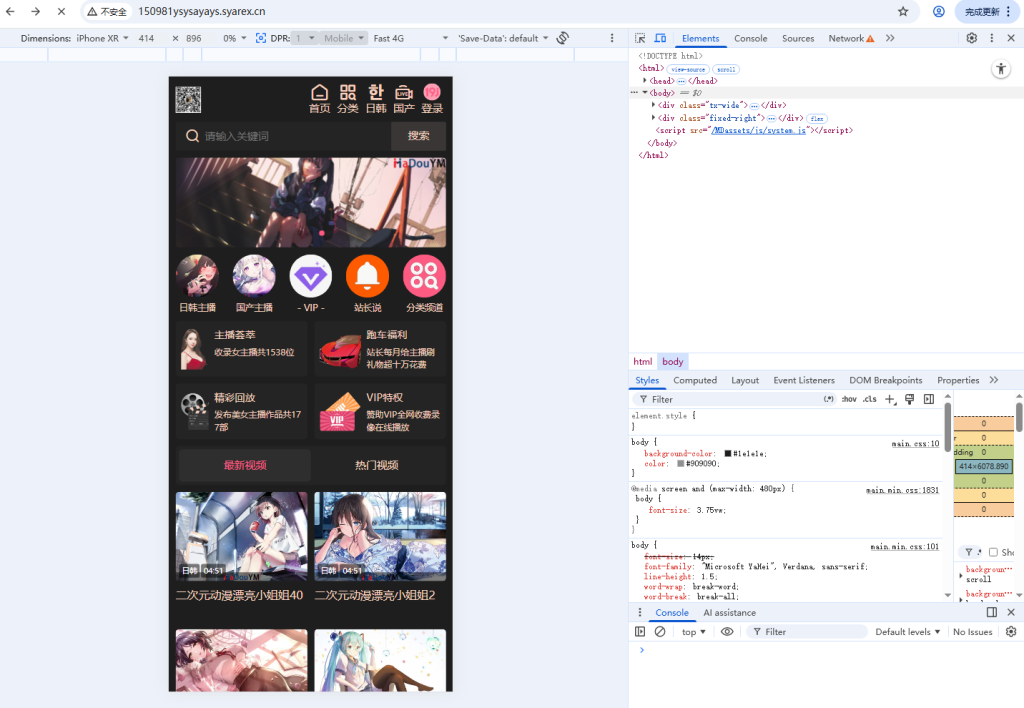Screen dimensions: 1024x708
Task: Click the accessibility tree icon
Action: pyautogui.click(x=1000, y=69)
